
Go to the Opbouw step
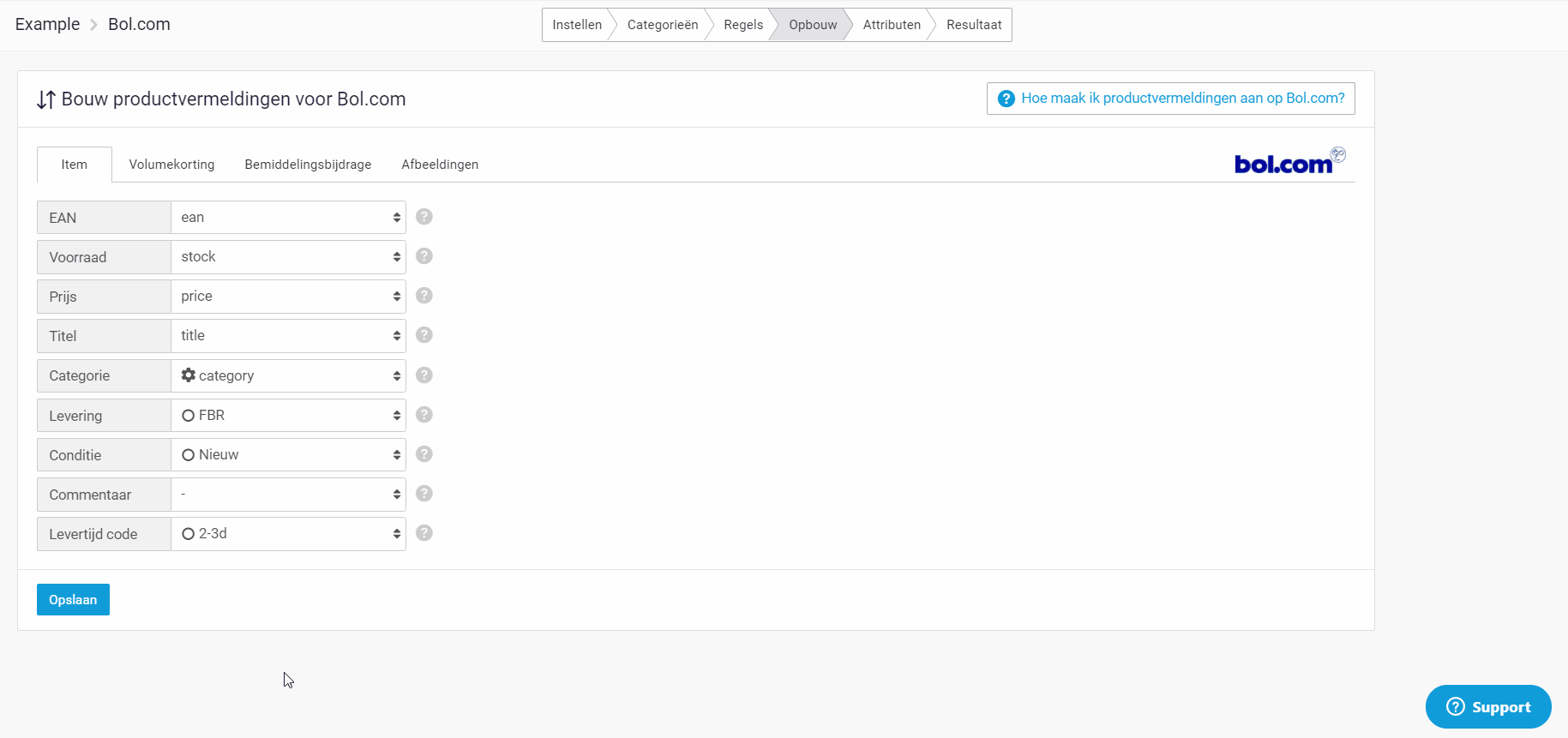click(813, 25)
